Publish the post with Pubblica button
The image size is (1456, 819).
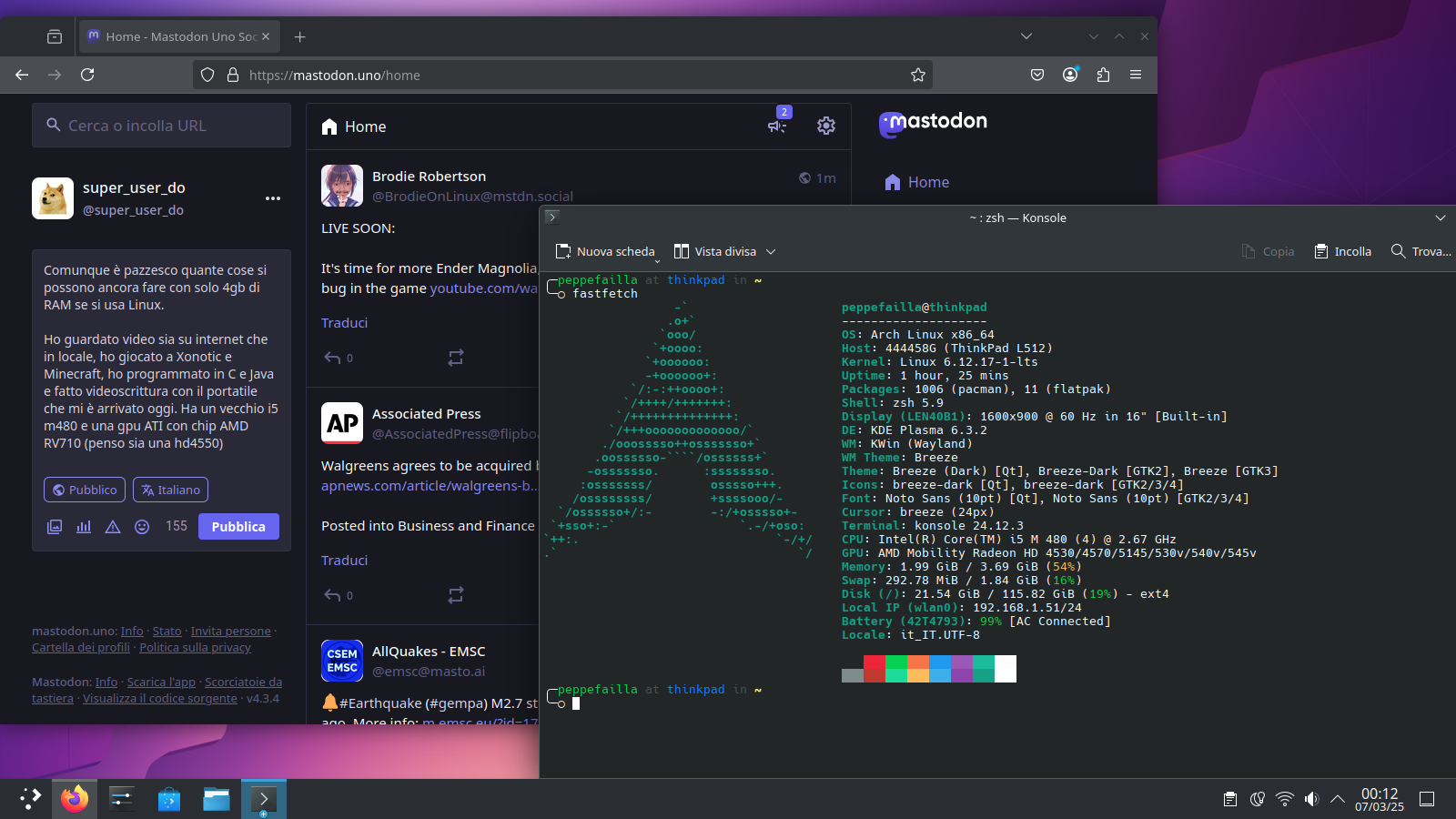click(238, 527)
